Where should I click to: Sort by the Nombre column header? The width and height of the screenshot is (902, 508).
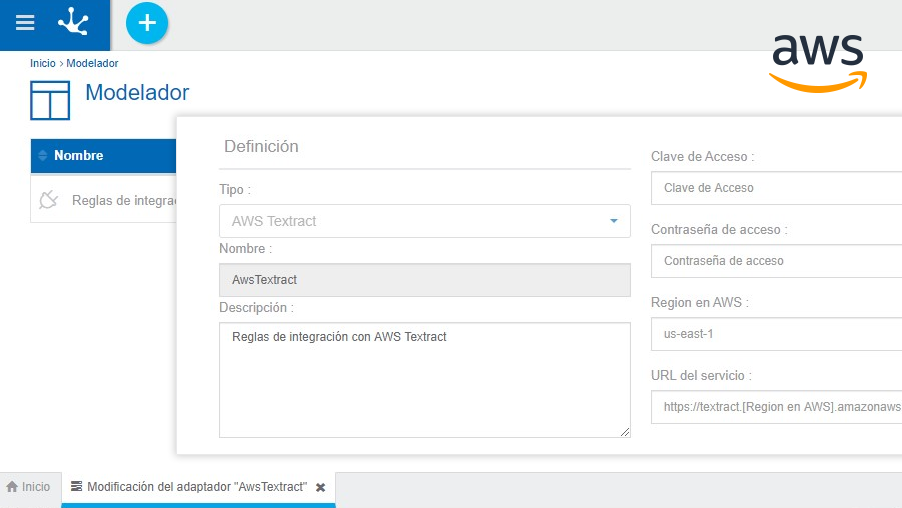click(104, 155)
